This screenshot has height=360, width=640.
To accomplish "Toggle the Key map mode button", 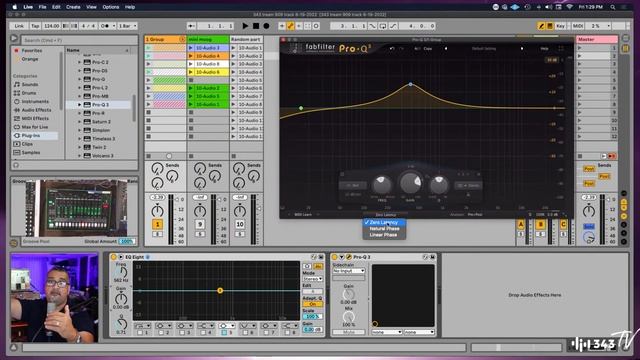I will click(560, 26).
